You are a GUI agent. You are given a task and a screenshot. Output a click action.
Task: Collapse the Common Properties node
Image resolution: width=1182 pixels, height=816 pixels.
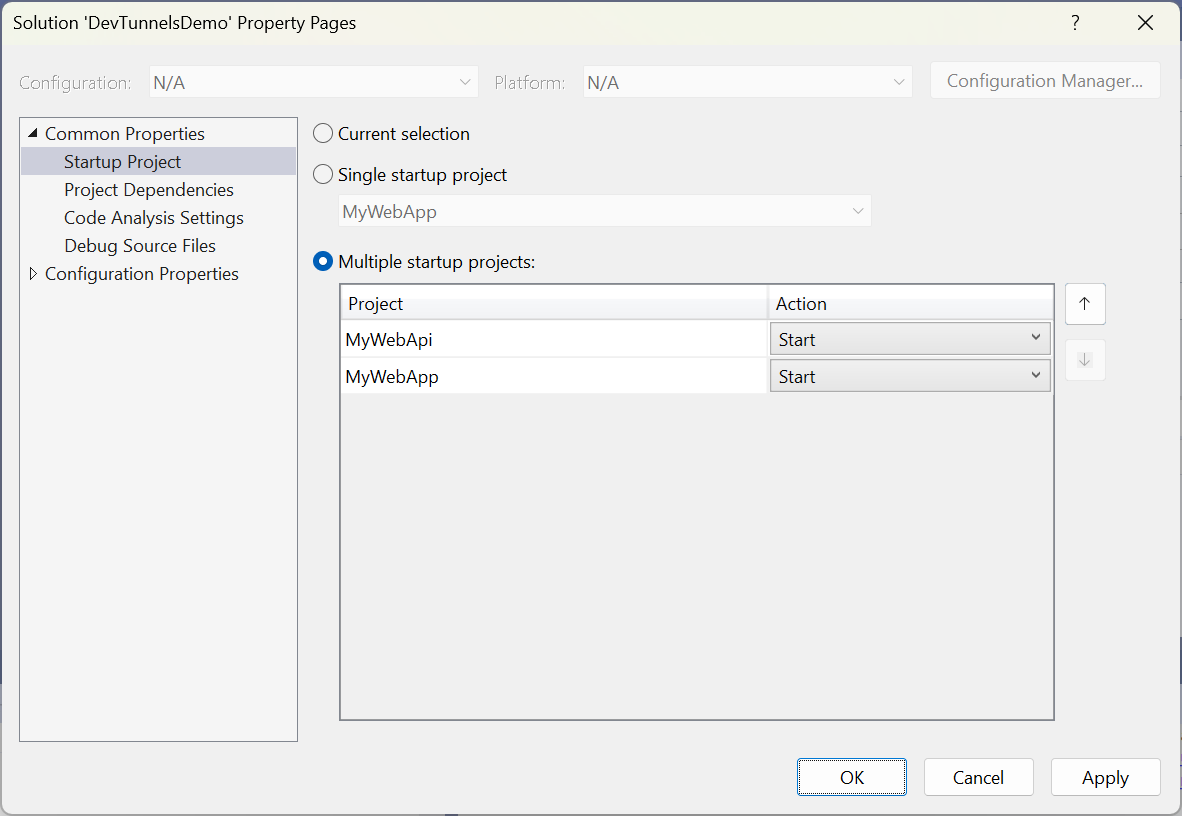pyautogui.click(x=33, y=132)
